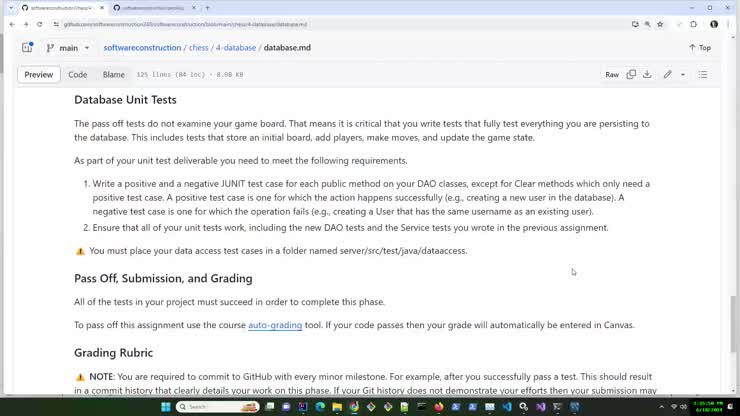The width and height of the screenshot is (740, 416).
Task: Expand more edit options dropdown arrow
Action: (682, 75)
